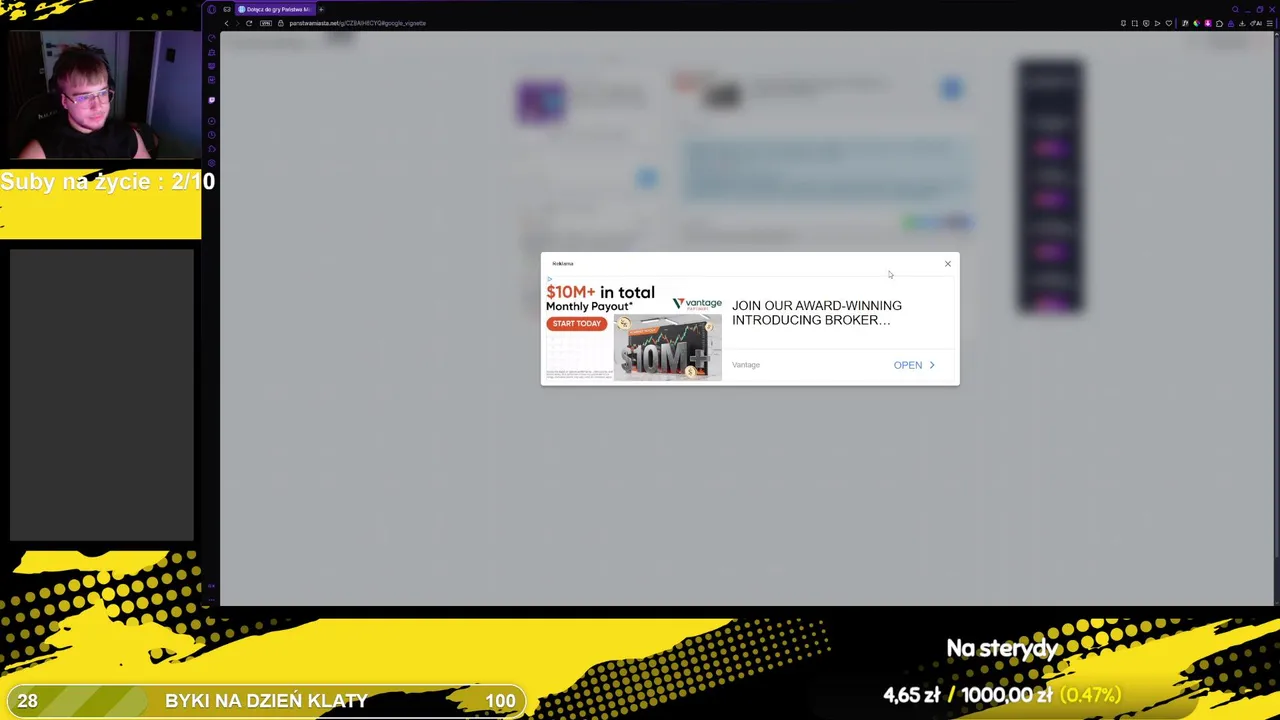Image resolution: width=1280 pixels, height=720 pixels.
Task: Open browser search tabs magnifier icon
Action: [1235, 9]
